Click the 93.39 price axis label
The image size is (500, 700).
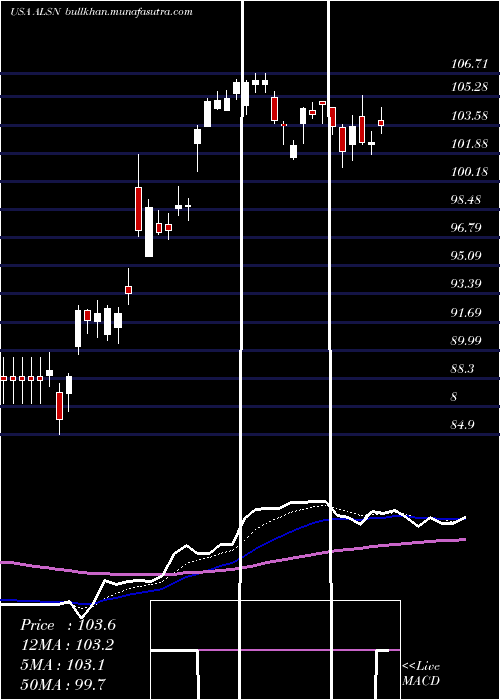[x=466, y=283]
